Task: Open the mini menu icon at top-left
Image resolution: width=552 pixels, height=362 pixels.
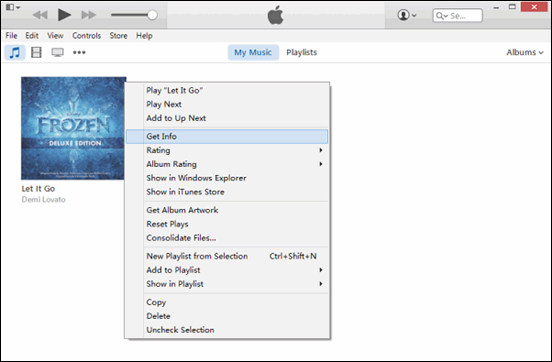Action: pos(13,7)
